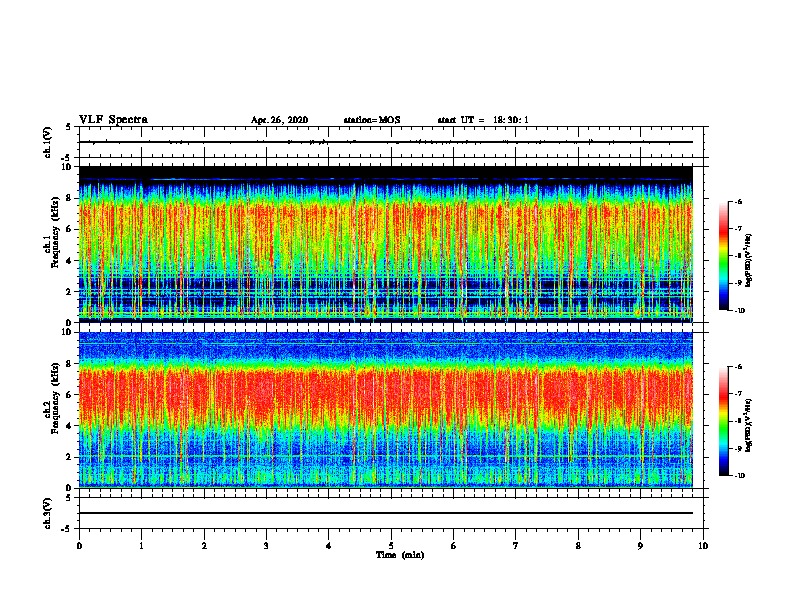Screen dimensions: 792x612
Task: Click the ch.2 spectrogram image
Action: click(386, 410)
